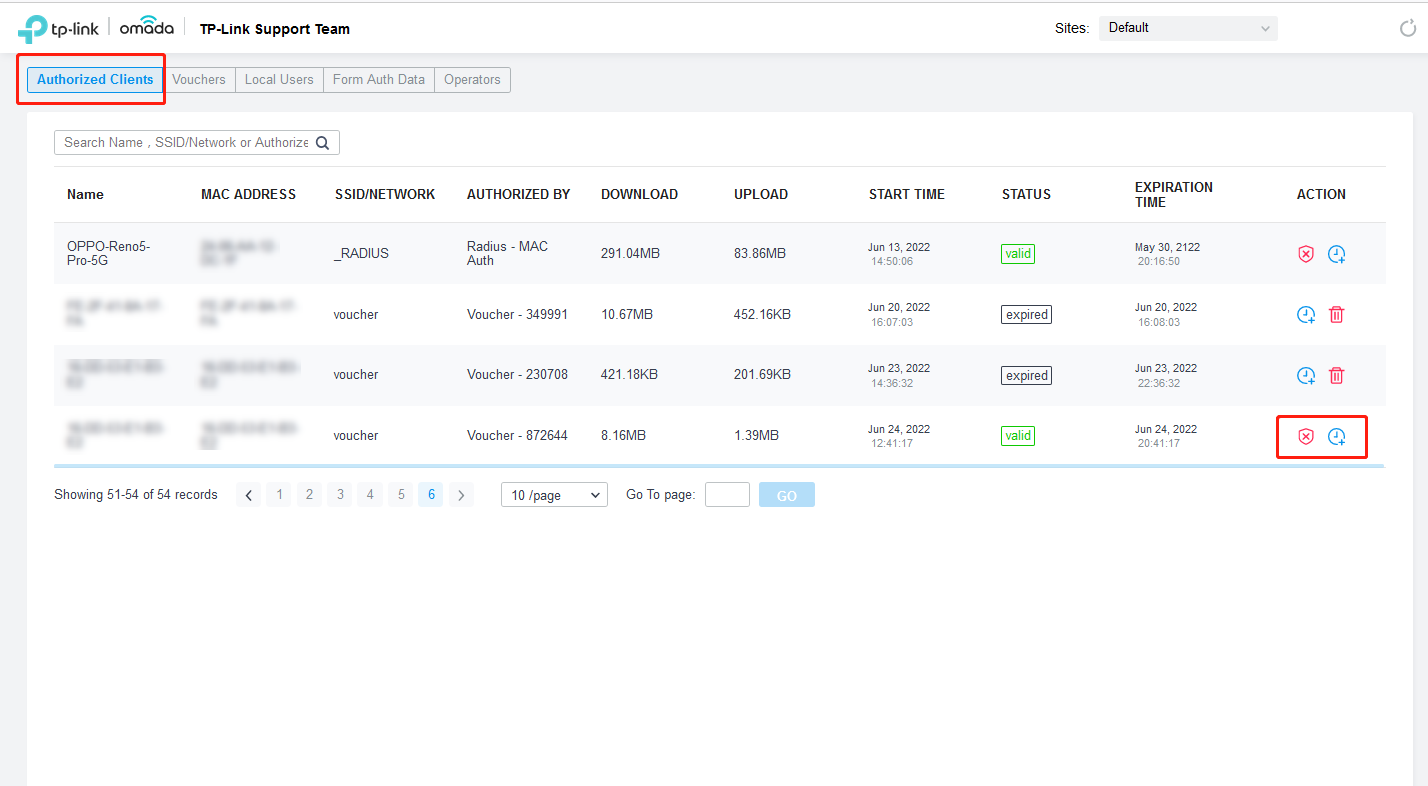The image size is (1428, 786).
Task: Select the Form Auth Data tab
Action: (379, 80)
